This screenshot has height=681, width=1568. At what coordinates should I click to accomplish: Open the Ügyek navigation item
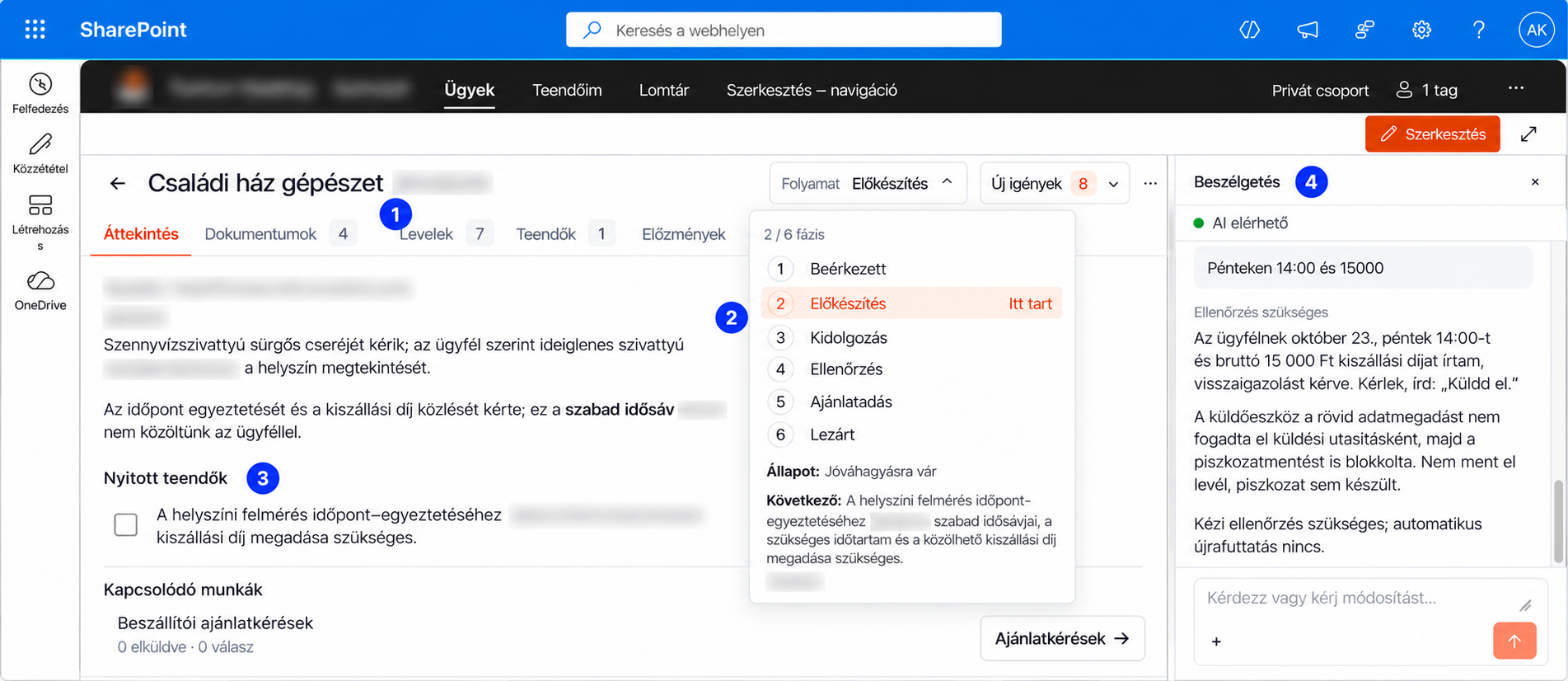coord(469,90)
